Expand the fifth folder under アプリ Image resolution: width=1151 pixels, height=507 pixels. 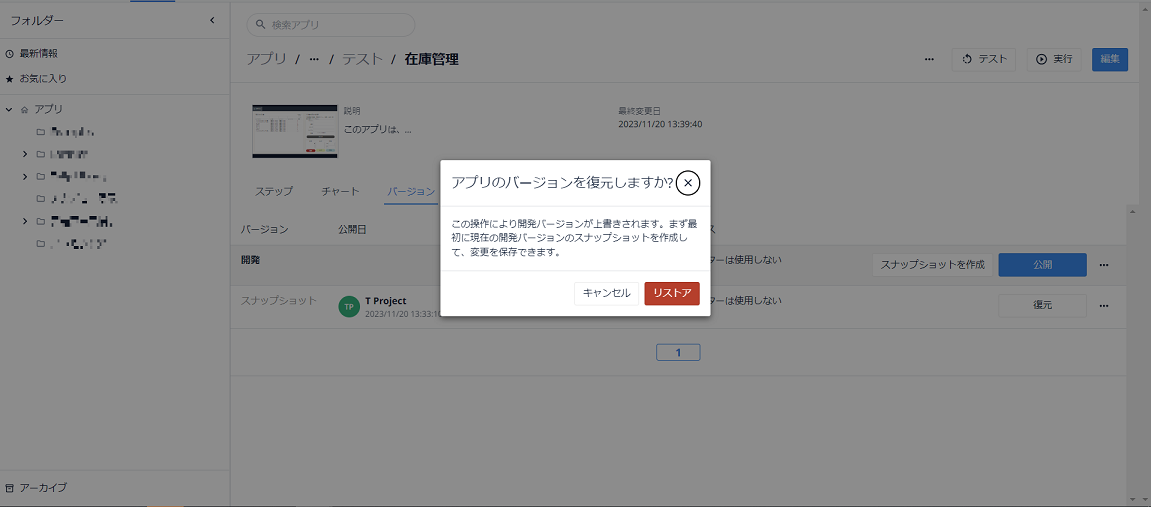pyautogui.click(x=24, y=221)
